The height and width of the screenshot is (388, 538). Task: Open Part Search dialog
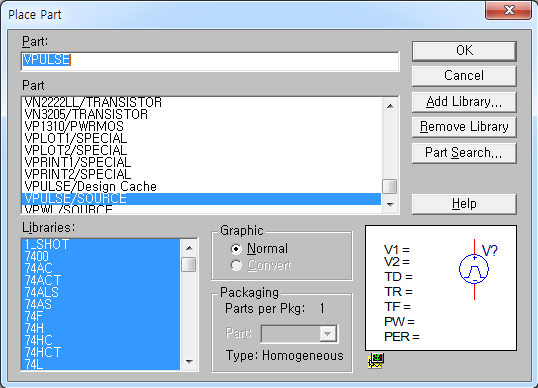464,153
